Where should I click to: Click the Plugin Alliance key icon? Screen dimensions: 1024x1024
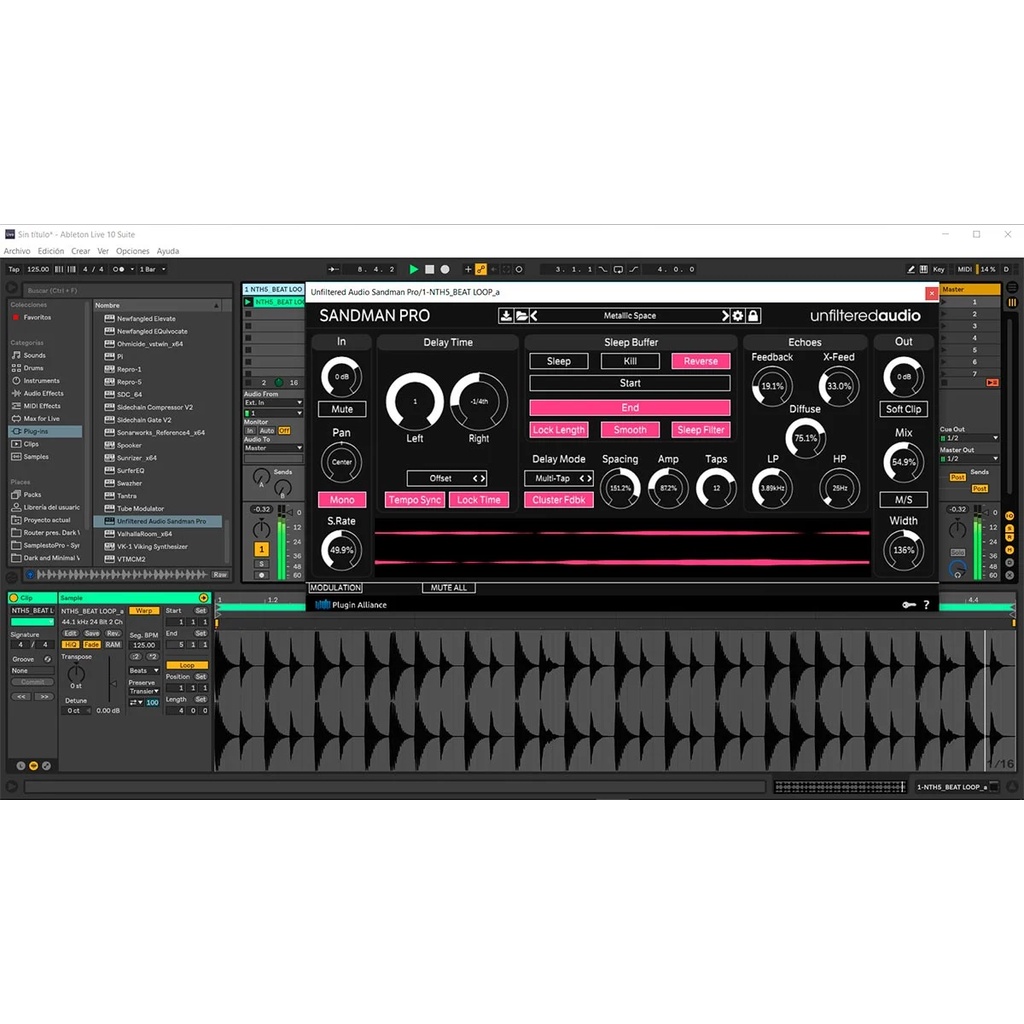(908, 605)
